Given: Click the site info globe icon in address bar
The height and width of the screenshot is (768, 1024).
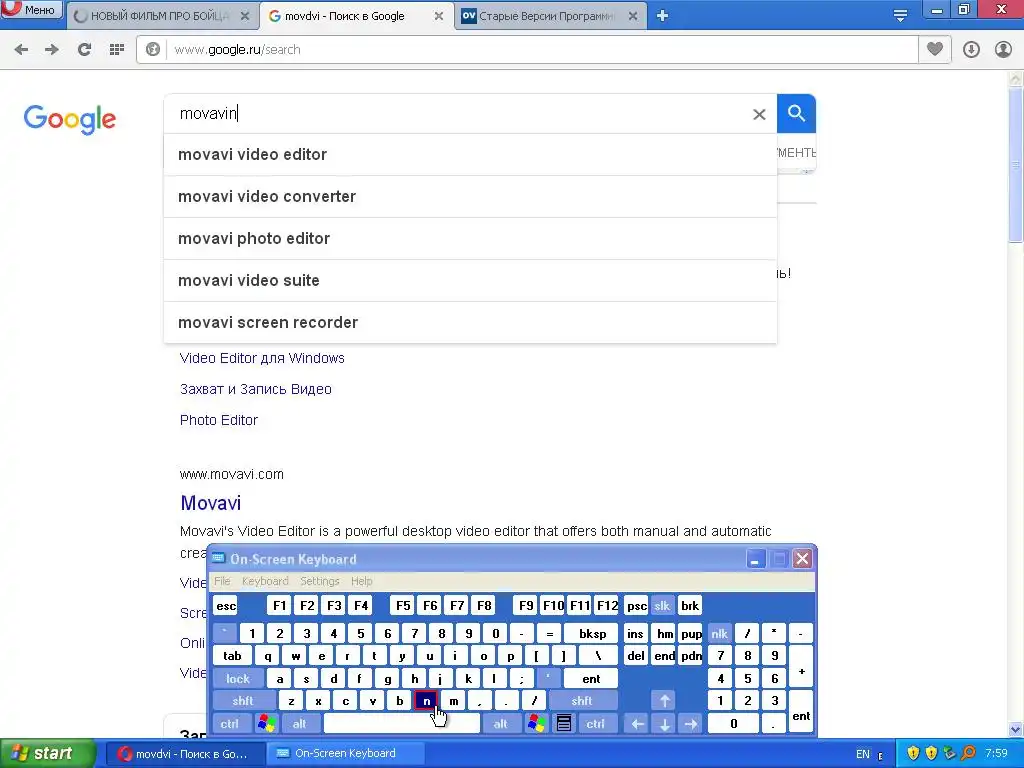Looking at the screenshot, I should click(x=153, y=50).
